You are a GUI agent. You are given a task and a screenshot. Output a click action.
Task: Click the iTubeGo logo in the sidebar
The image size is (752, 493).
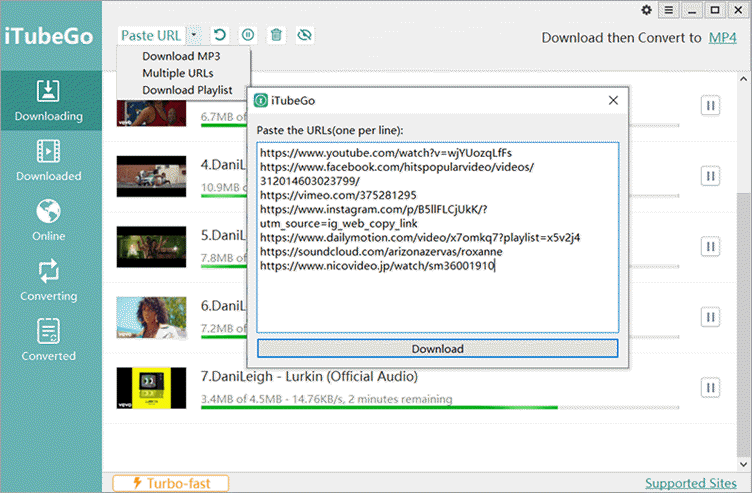coord(48,36)
